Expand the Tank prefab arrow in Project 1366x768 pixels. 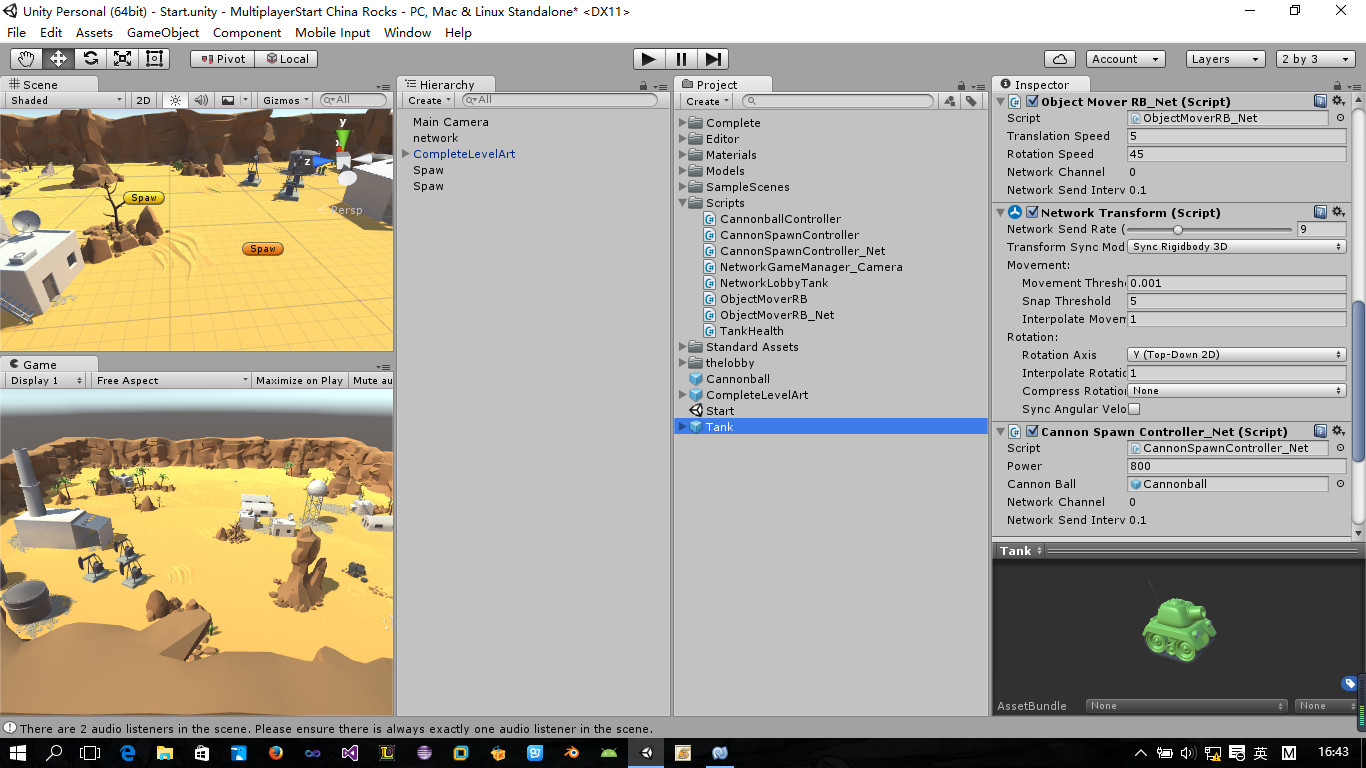pyautogui.click(x=683, y=427)
